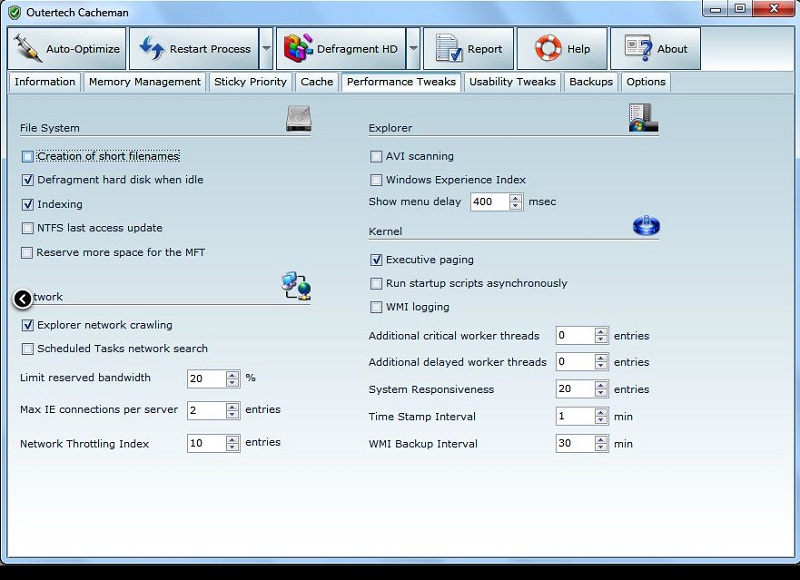Switch to the Information tab
Image resolution: width=800 pixels, height=580 pixels.
click(44, 82)
